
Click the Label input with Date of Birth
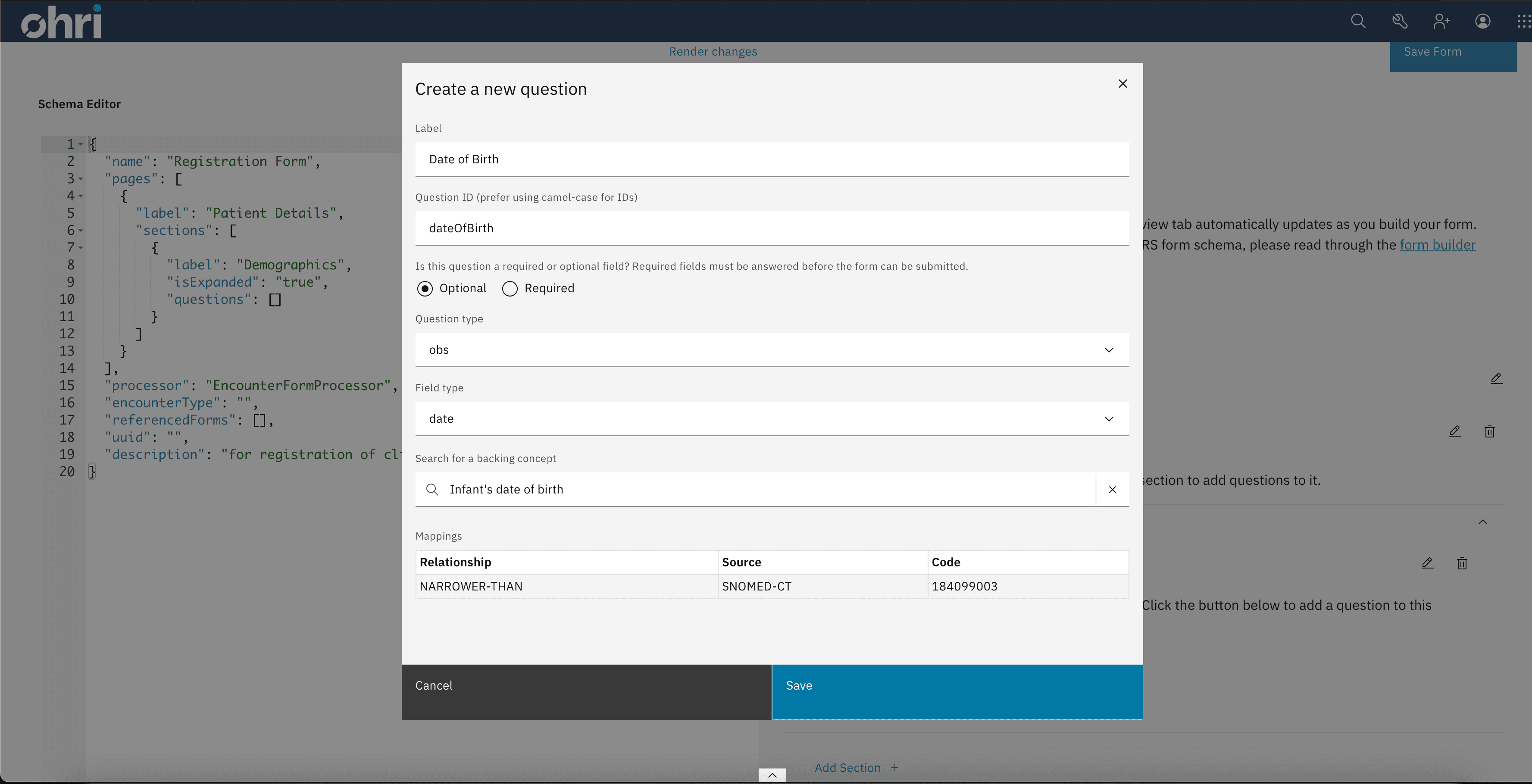[772, 159]
